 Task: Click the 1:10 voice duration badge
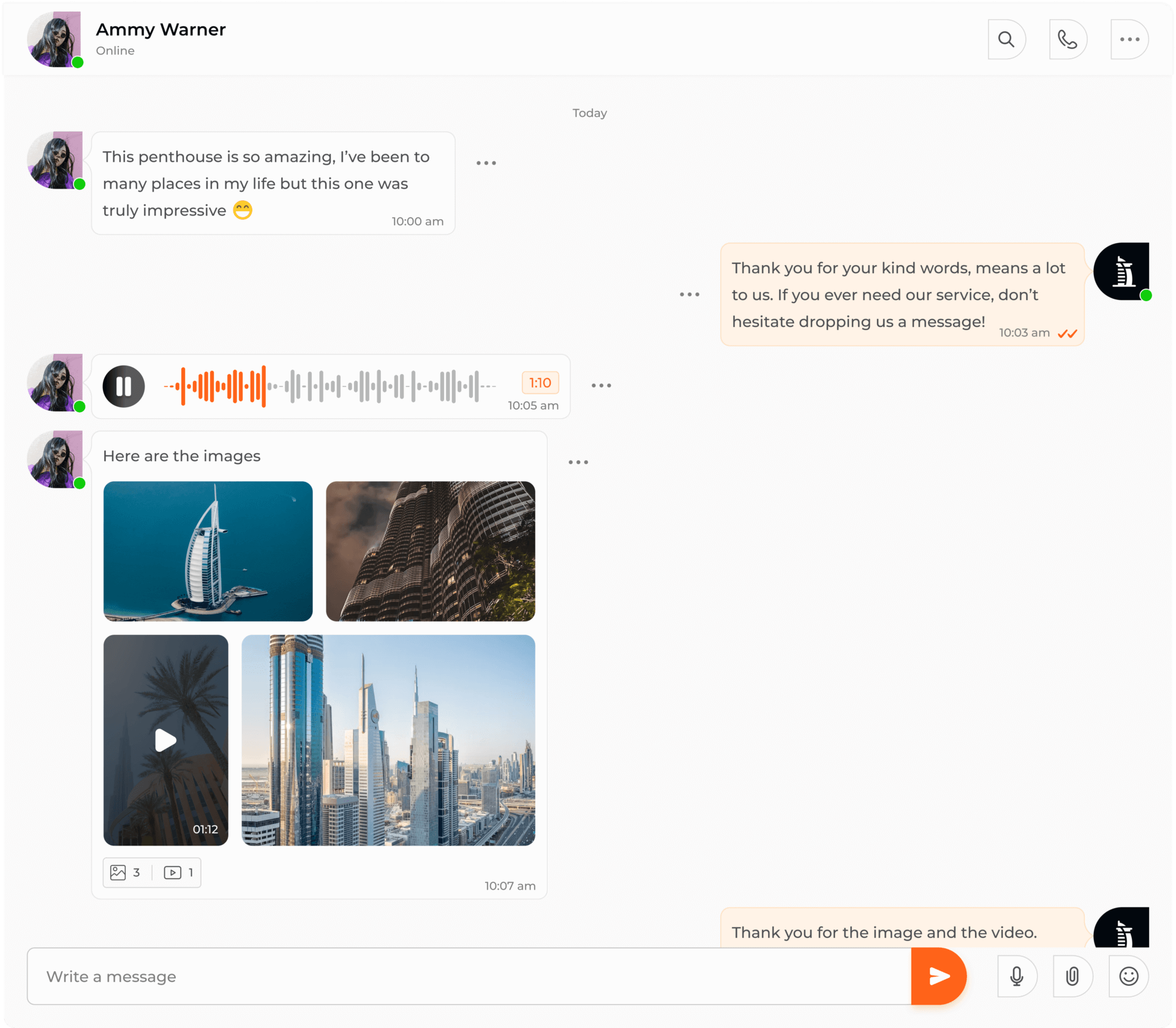[x=540, y=383]
